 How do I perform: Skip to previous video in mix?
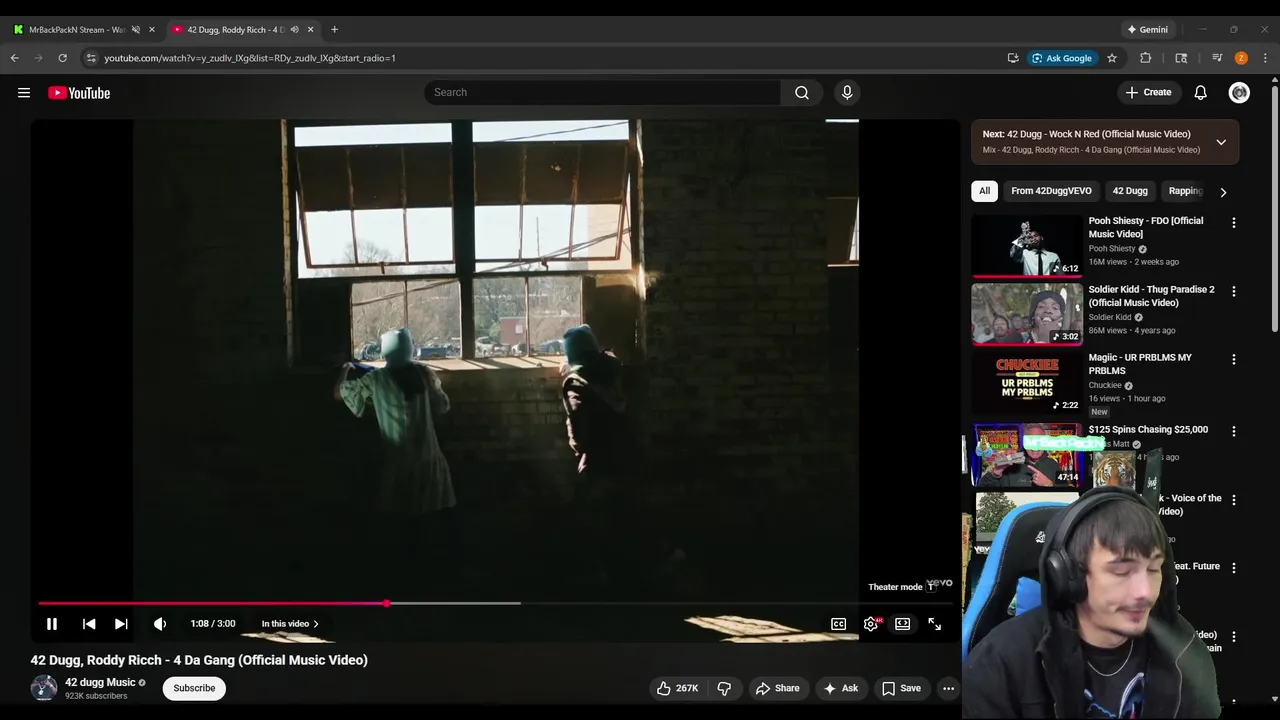pos(89,624)
